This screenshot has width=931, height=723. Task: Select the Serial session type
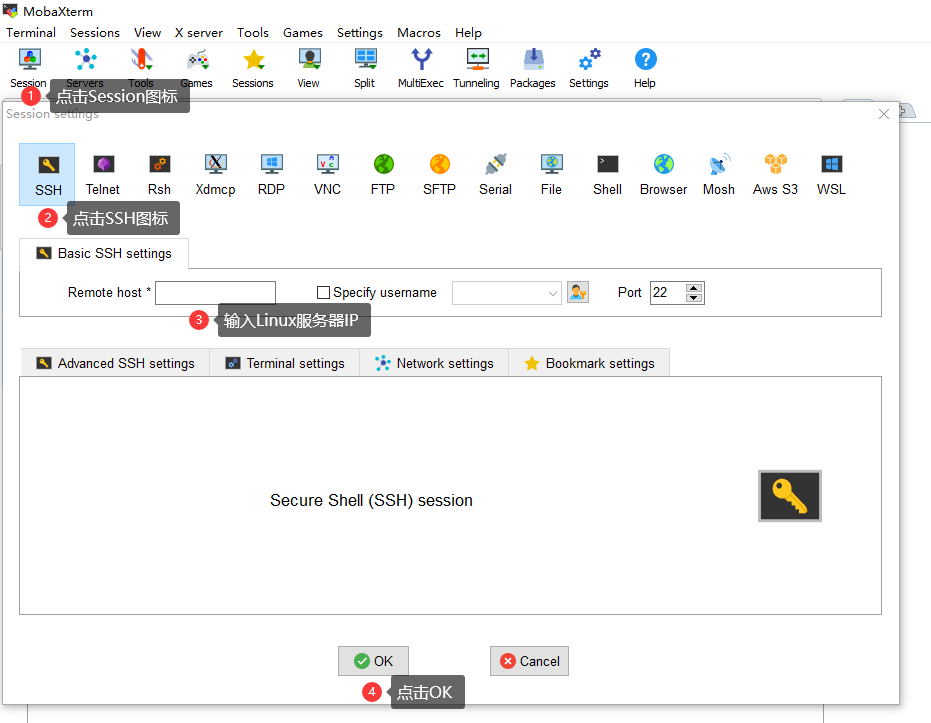[x=495, y=175]
